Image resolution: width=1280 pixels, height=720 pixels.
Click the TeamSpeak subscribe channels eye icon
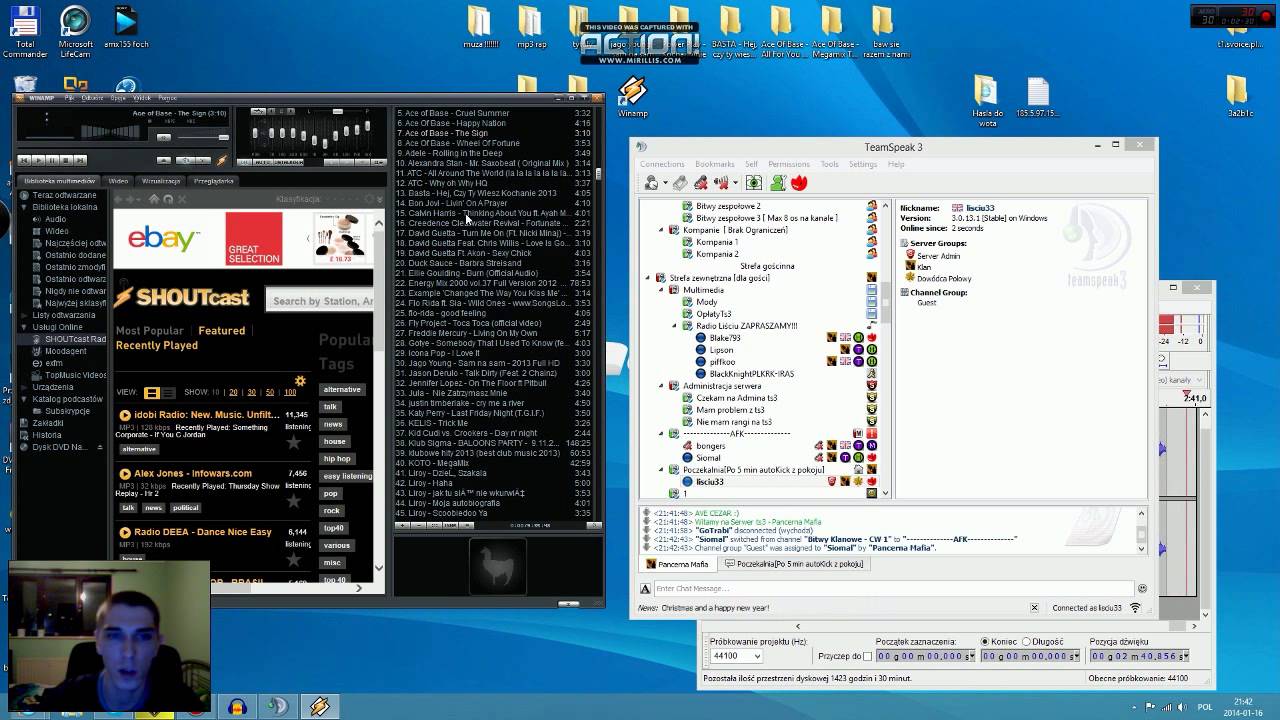(754, 183)
